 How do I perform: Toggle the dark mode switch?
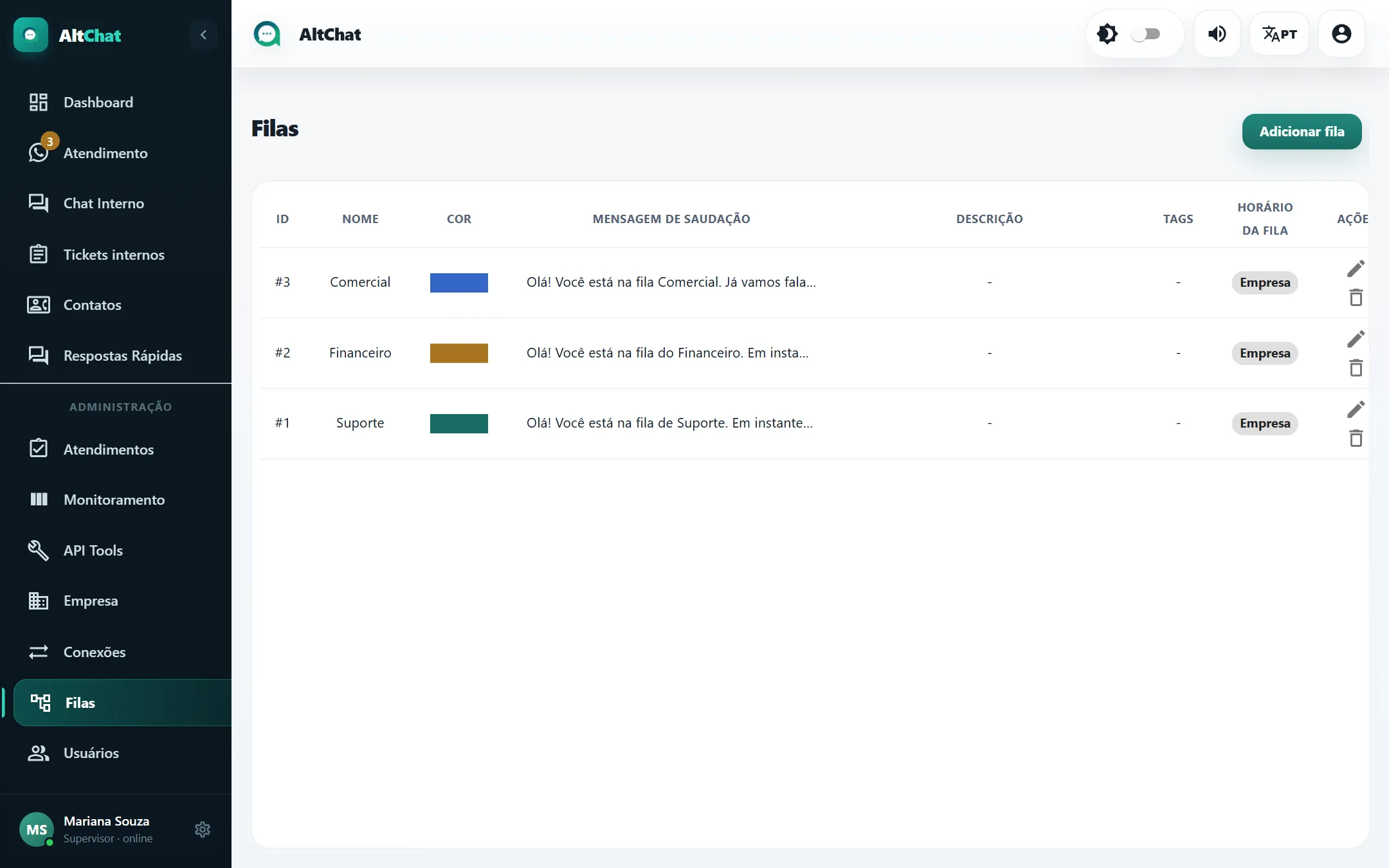pos(1147,34)
